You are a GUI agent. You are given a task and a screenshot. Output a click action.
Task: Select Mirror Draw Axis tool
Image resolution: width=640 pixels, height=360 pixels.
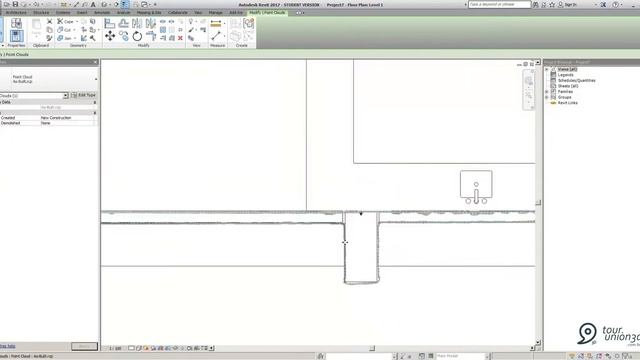pyautogui.click(x=150, y=23)
